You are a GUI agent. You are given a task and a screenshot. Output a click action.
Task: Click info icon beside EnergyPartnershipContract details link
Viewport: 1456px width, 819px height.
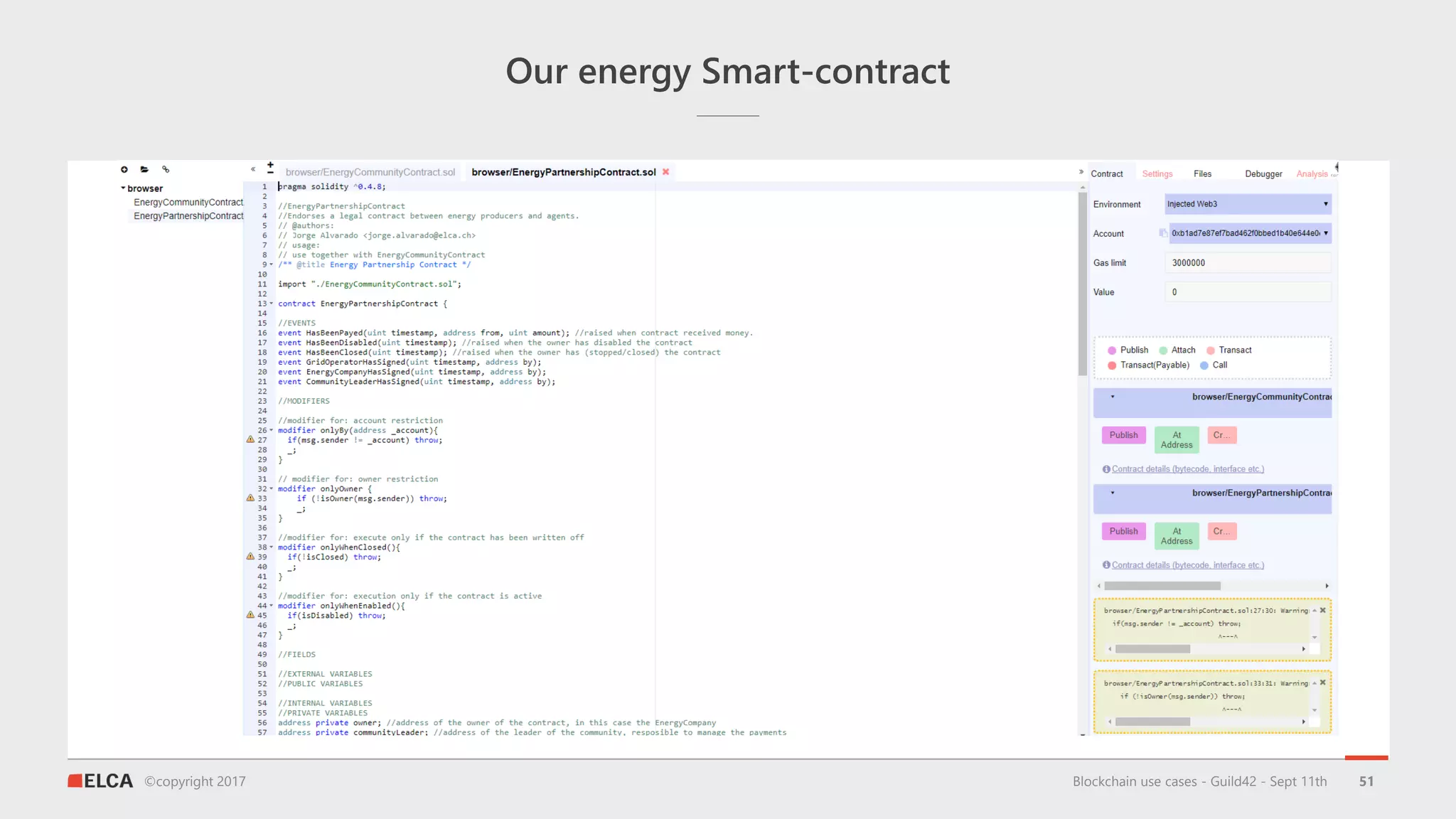tap(1106, 565)
